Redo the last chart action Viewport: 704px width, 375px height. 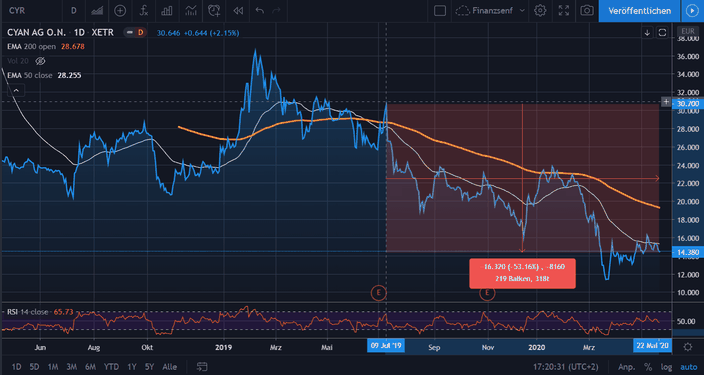point(277,10)
